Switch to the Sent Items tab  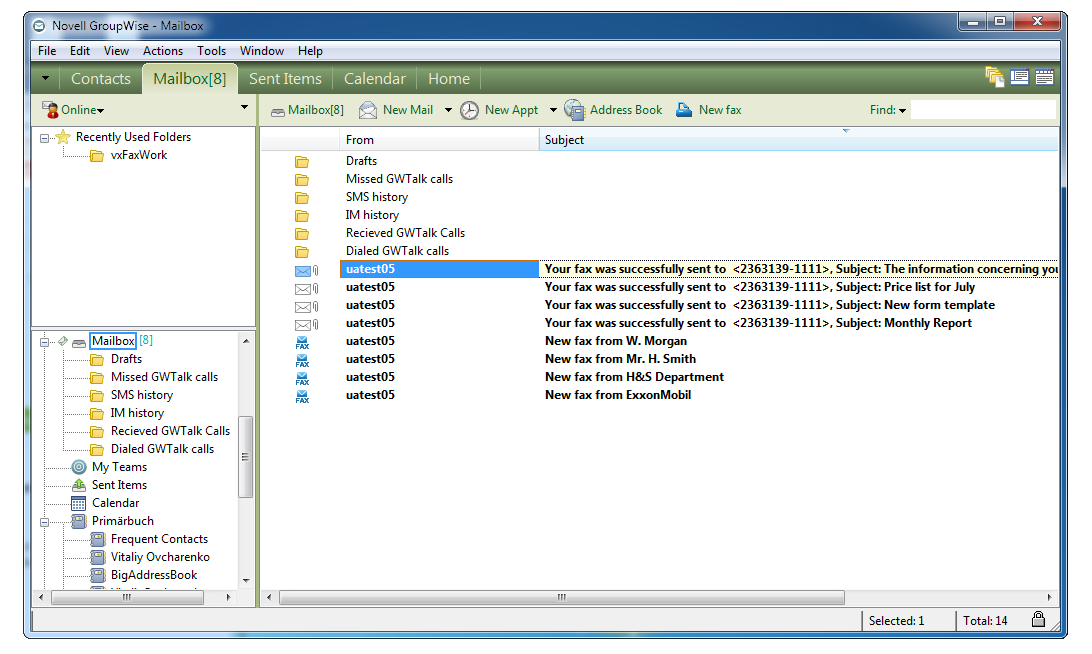[x=285, y=79]
